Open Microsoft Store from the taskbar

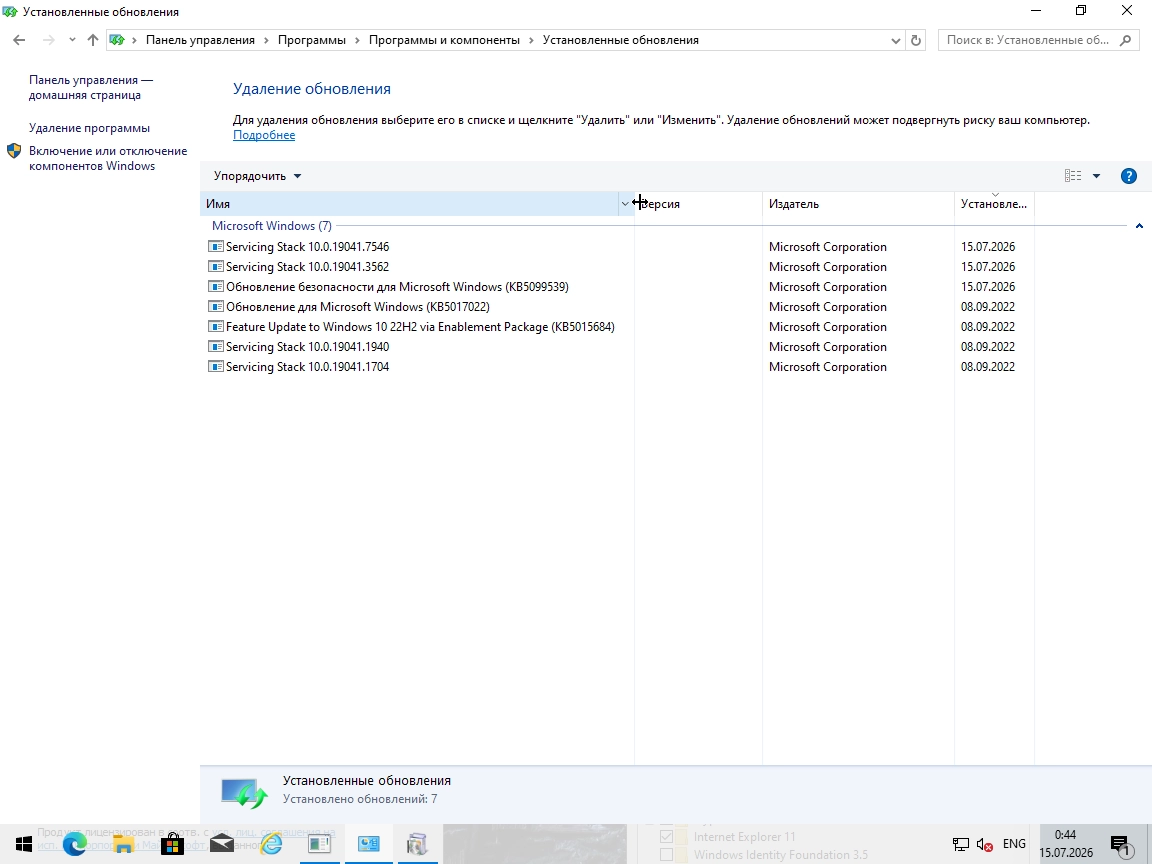(x=173, y=843)
